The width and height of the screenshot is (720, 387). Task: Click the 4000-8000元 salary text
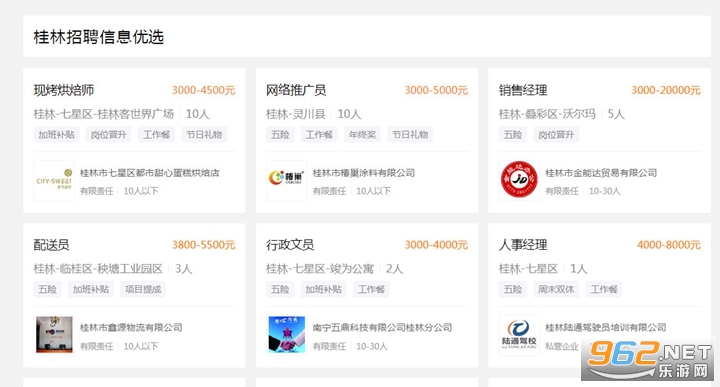(x=669, y=245)
